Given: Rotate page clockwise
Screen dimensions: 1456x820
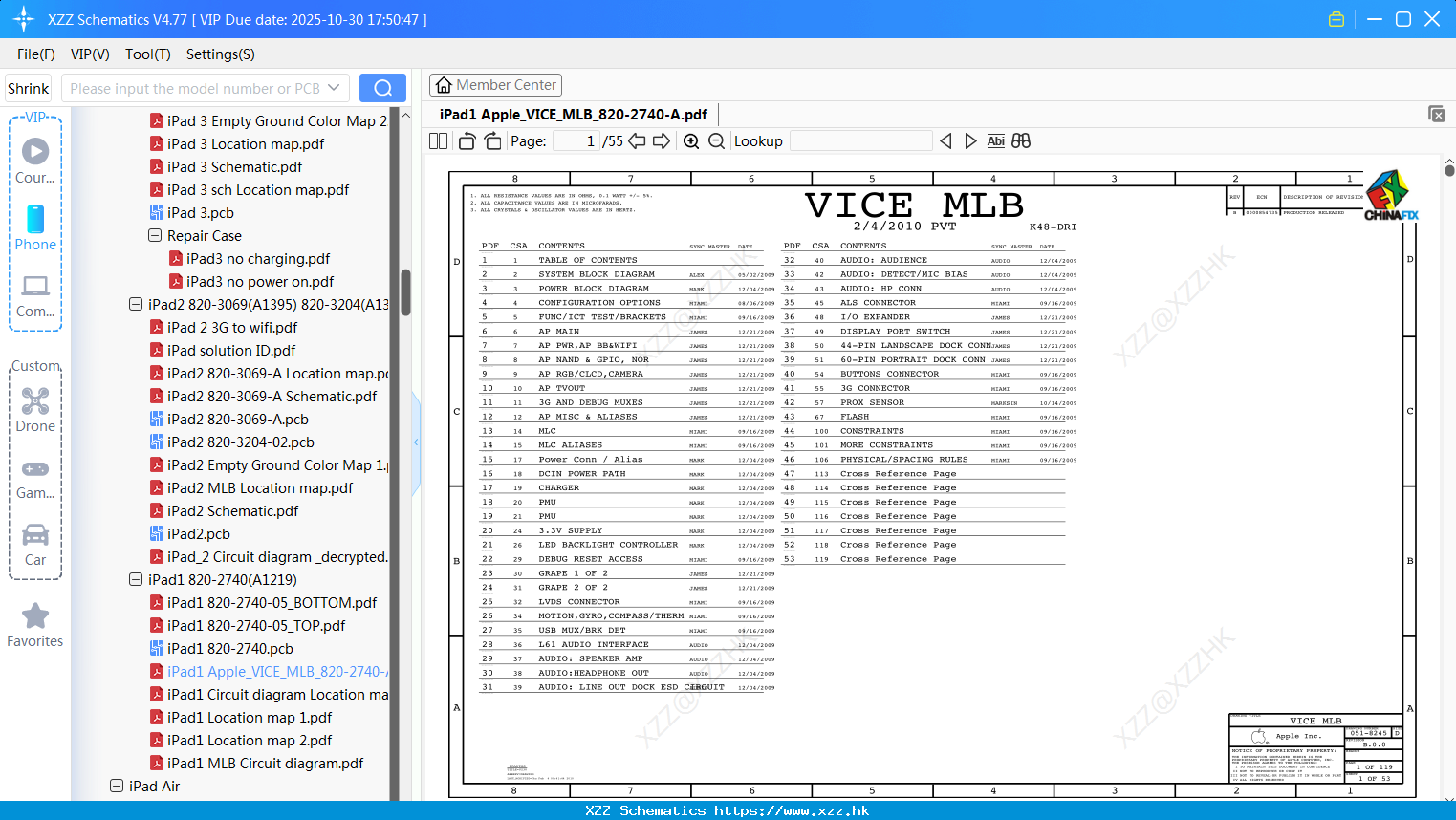Looking at the screenshot, I should 492,140.
